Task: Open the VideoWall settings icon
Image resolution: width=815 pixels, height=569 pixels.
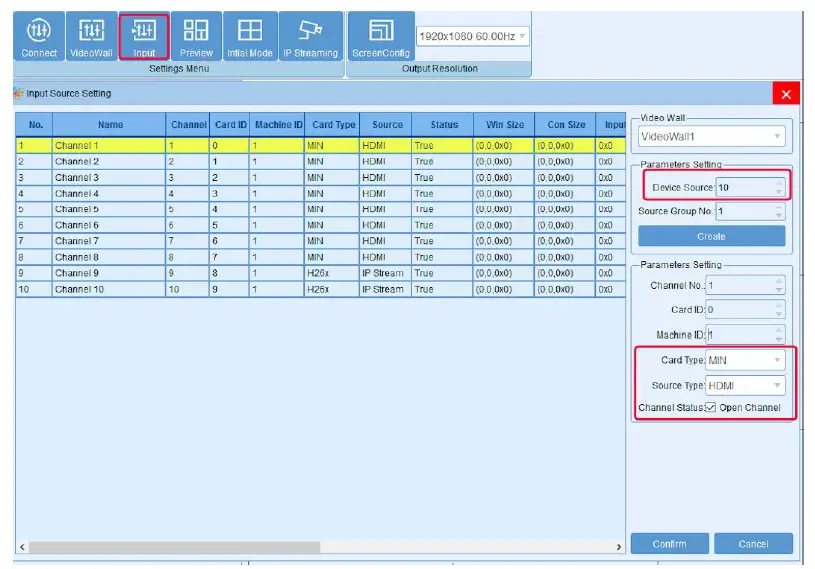Action: click(91, 37)
